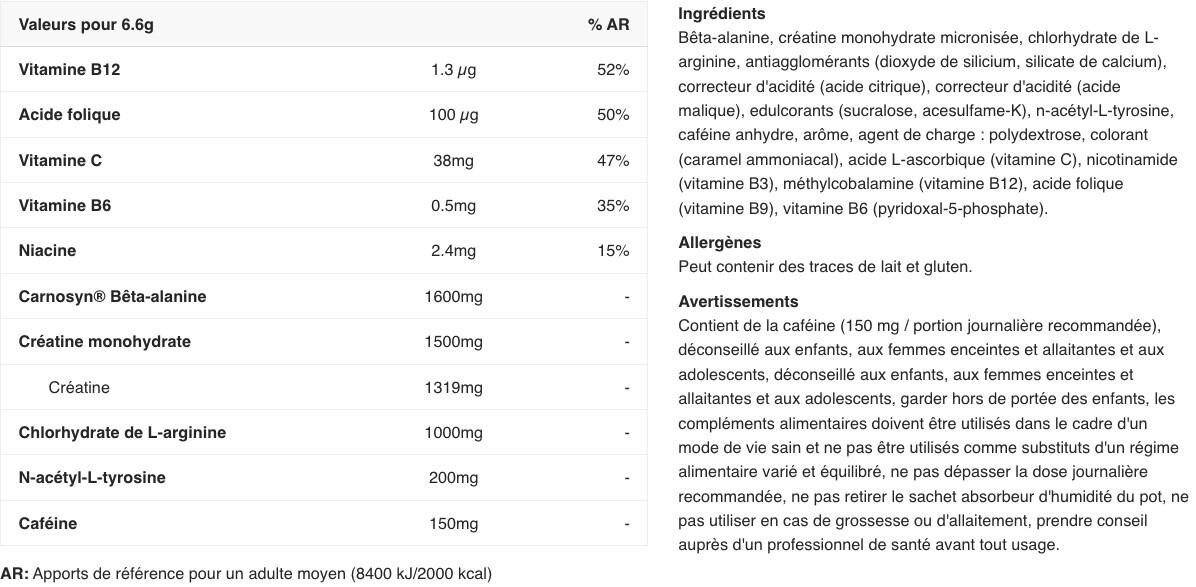Image resolution: width=1196 pixels, height=587 pixels.
Task: Click the % AR column header
Action: tap(609, 24)
